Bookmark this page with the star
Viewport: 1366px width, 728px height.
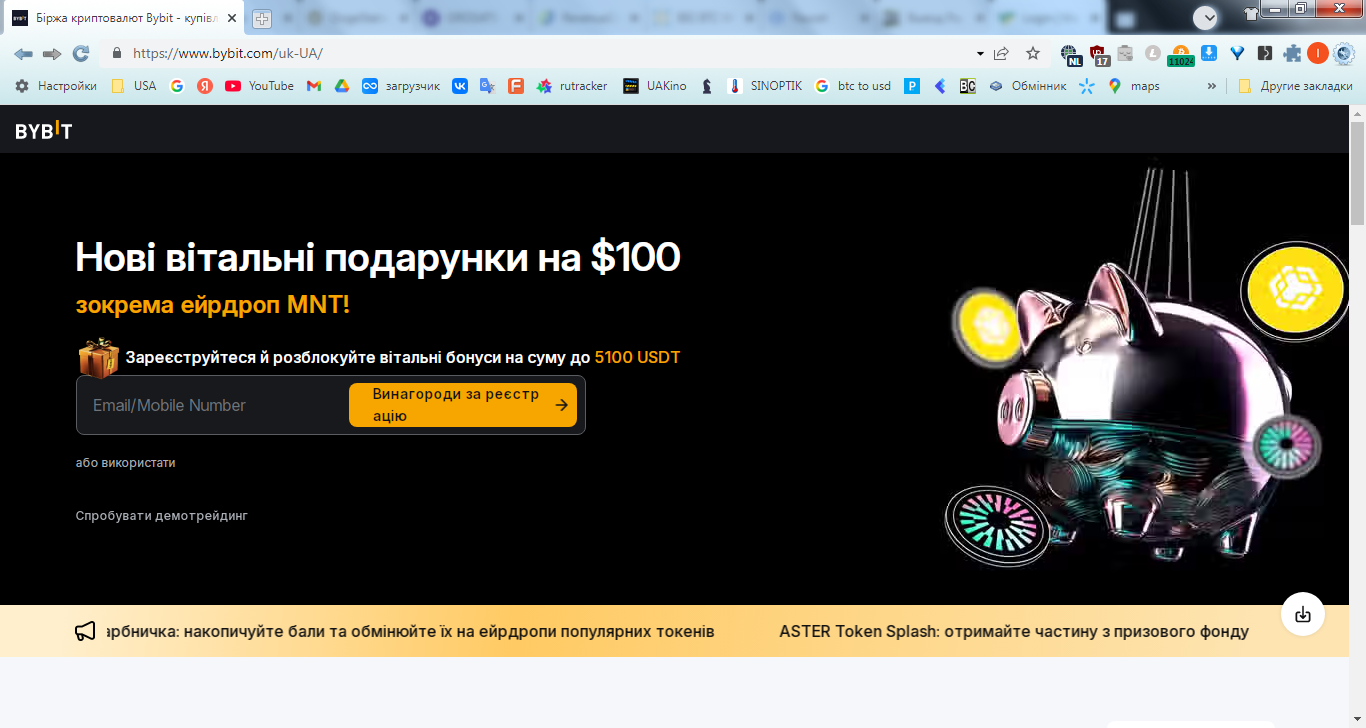1033,54
